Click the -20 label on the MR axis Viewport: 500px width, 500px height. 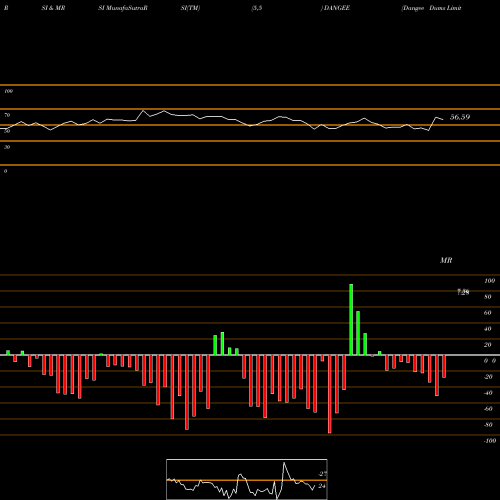click(488, 377)
